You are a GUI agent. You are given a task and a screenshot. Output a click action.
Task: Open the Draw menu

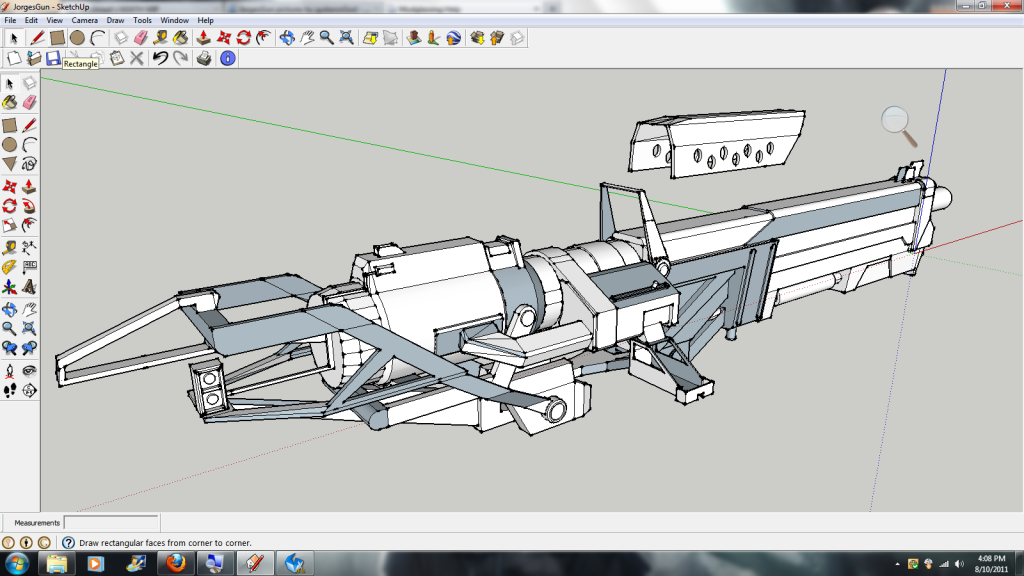[115, 20]
